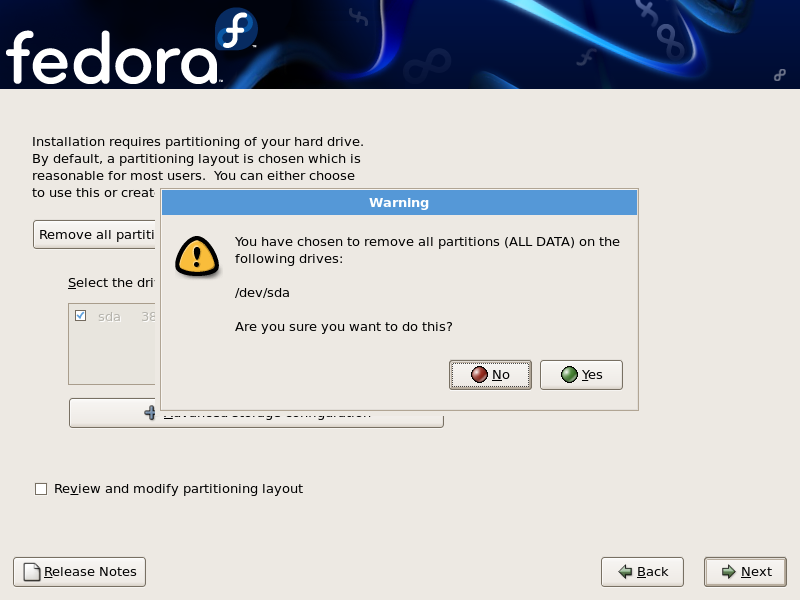Click the No button in Warning dialog
Screen dimensions: 800x600
[x=490, y=374]
